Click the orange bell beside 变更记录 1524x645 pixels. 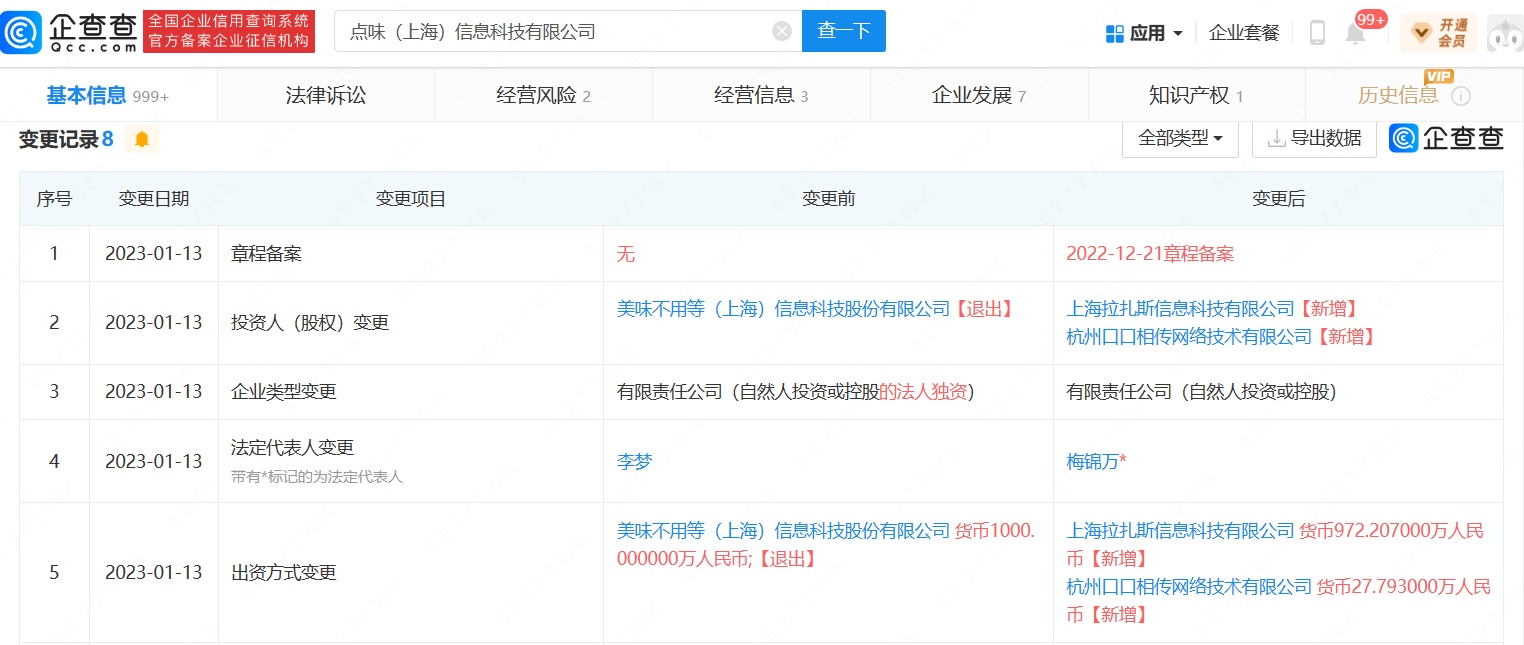click(x=142, y=139)
